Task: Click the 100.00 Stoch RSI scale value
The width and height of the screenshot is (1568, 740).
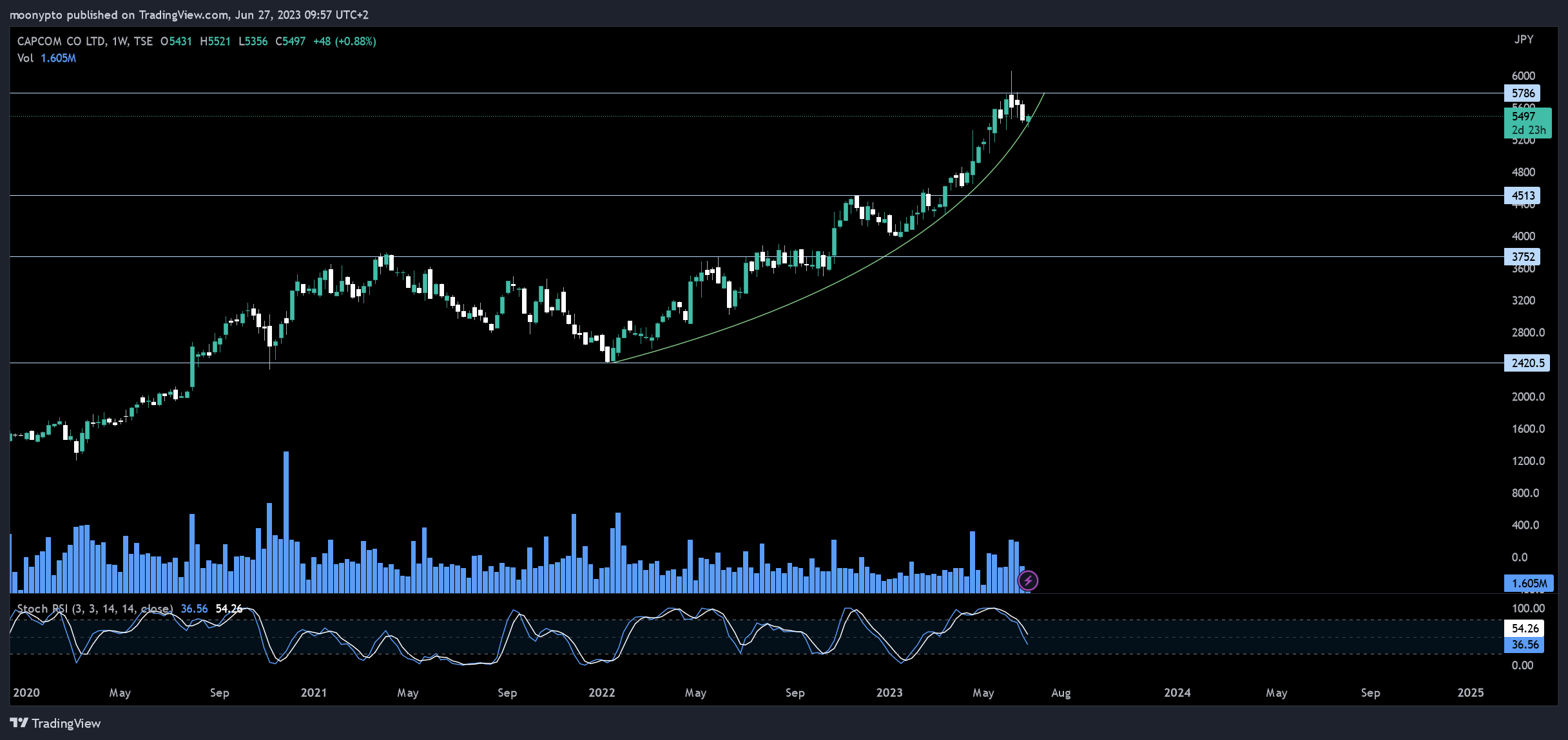Action: 1528,609
